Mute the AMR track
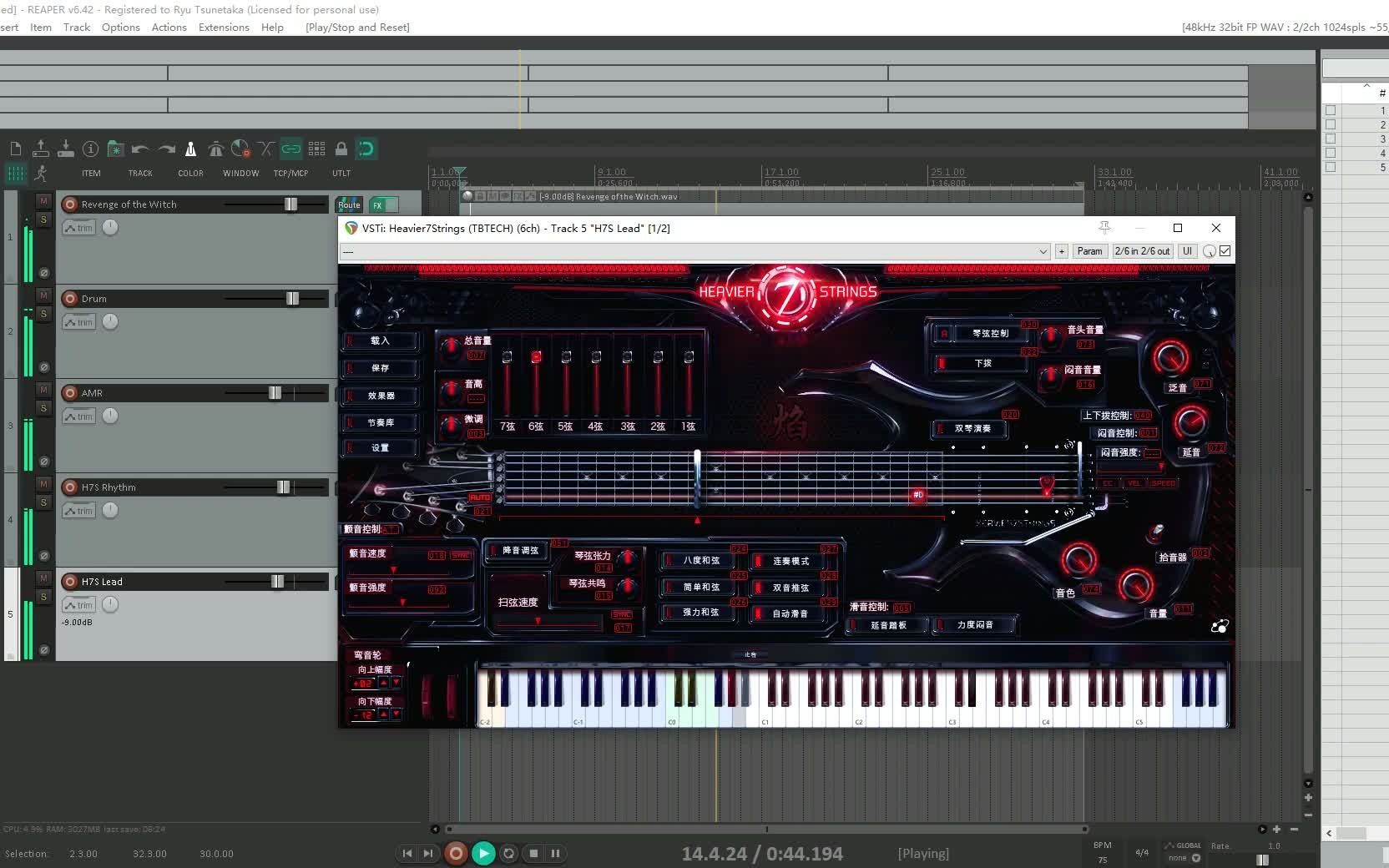Viewport: 1389px width, 868px height. coord(43,390)
